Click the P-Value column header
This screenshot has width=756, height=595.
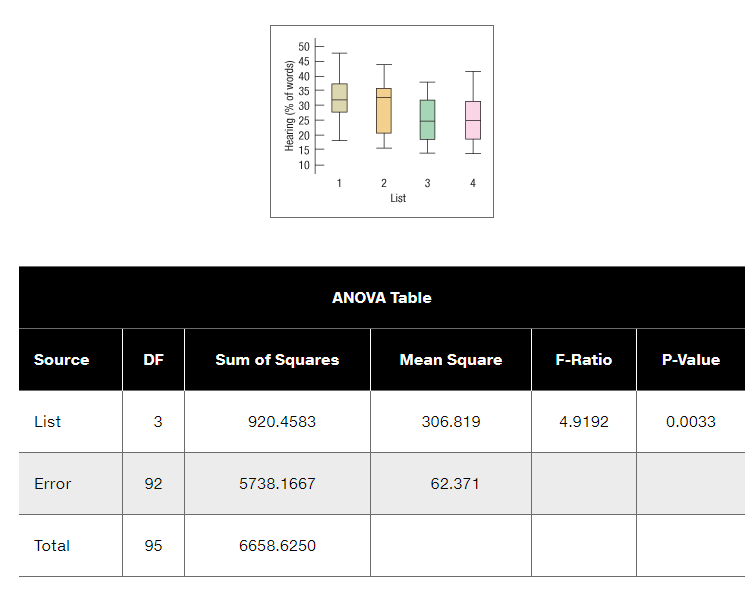[x=691, y=360]
